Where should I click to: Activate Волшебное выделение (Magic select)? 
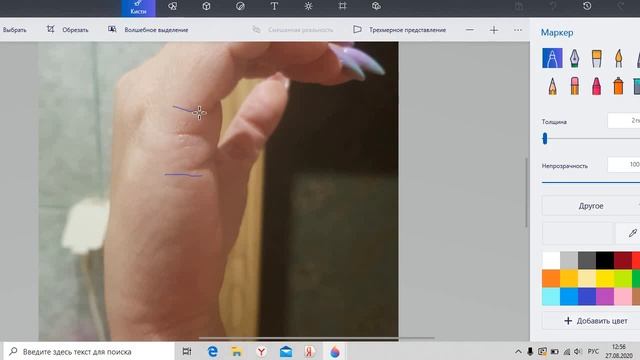pyautogui.click(x=148, y=29)
